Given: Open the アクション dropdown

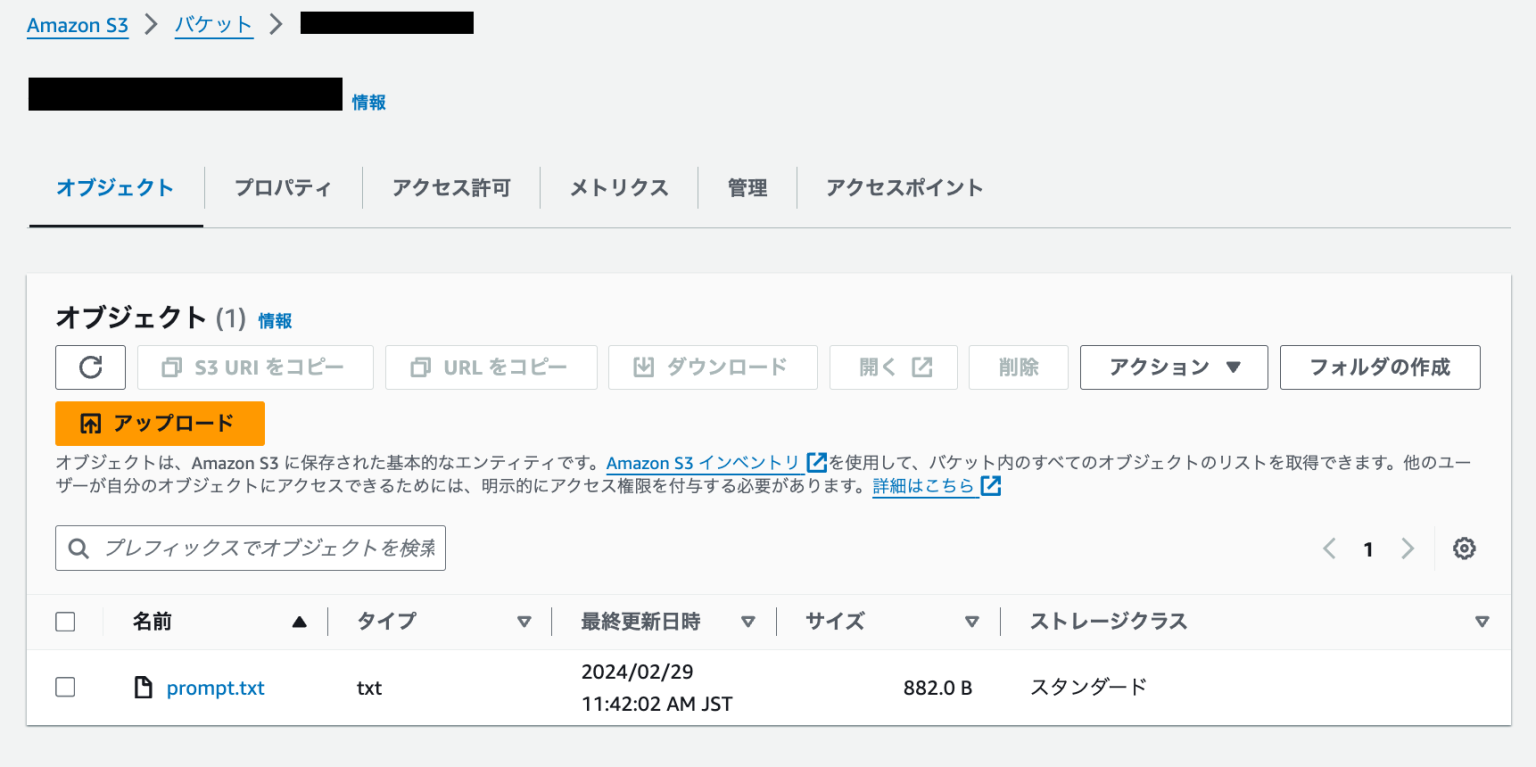Looking at the screenshot, I should 1173,367.
